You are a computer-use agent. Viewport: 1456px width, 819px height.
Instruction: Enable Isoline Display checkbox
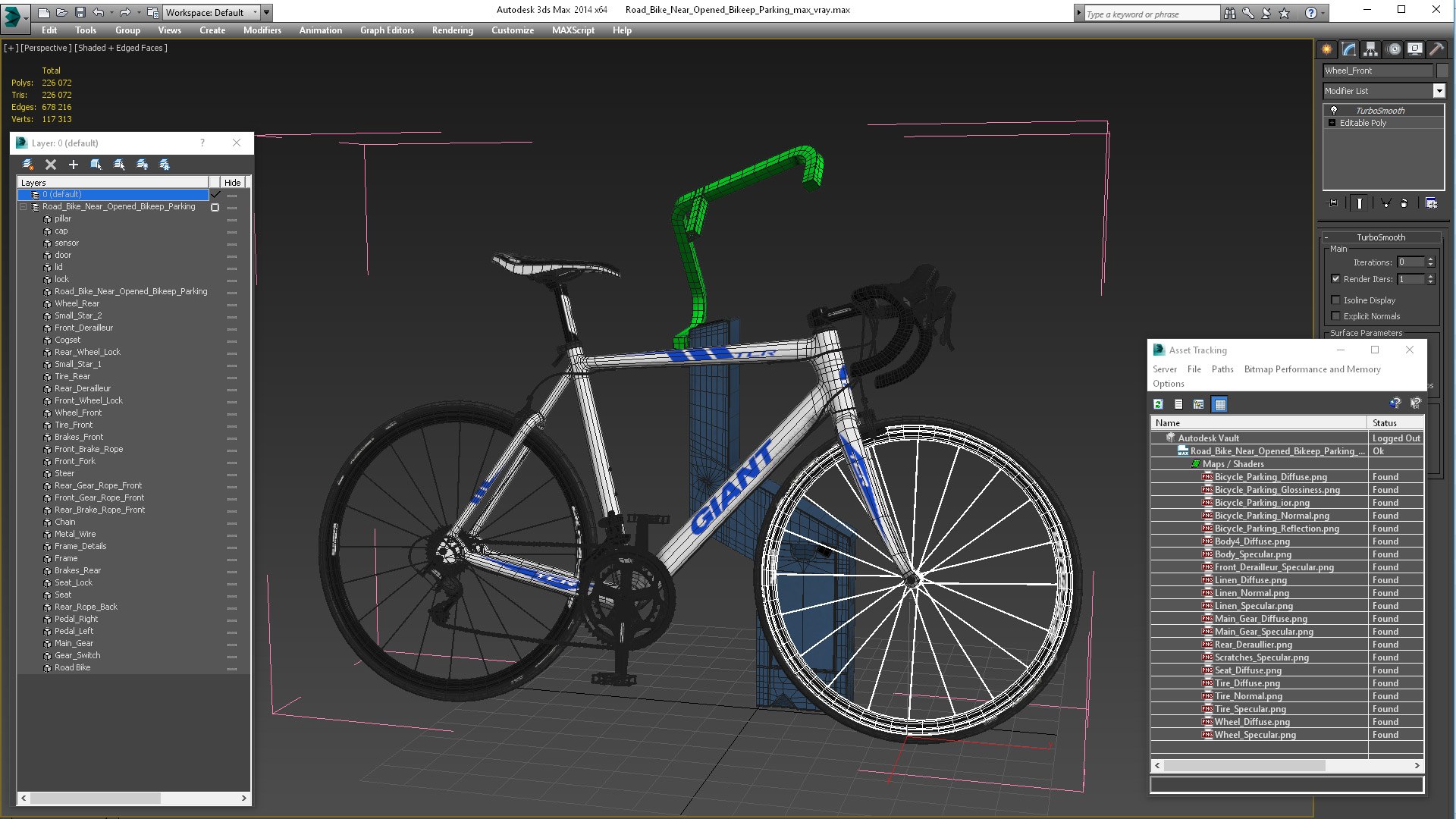click(1336, 300)
